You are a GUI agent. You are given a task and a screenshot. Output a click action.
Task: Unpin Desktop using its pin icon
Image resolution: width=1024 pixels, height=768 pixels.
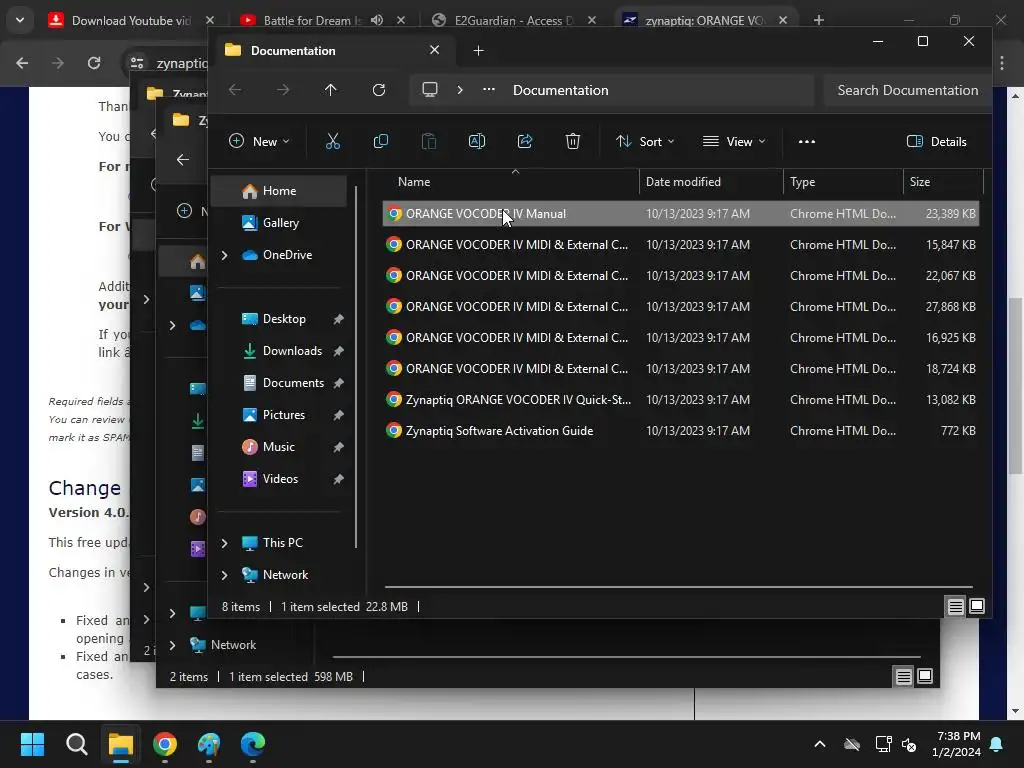pos(338,319)
